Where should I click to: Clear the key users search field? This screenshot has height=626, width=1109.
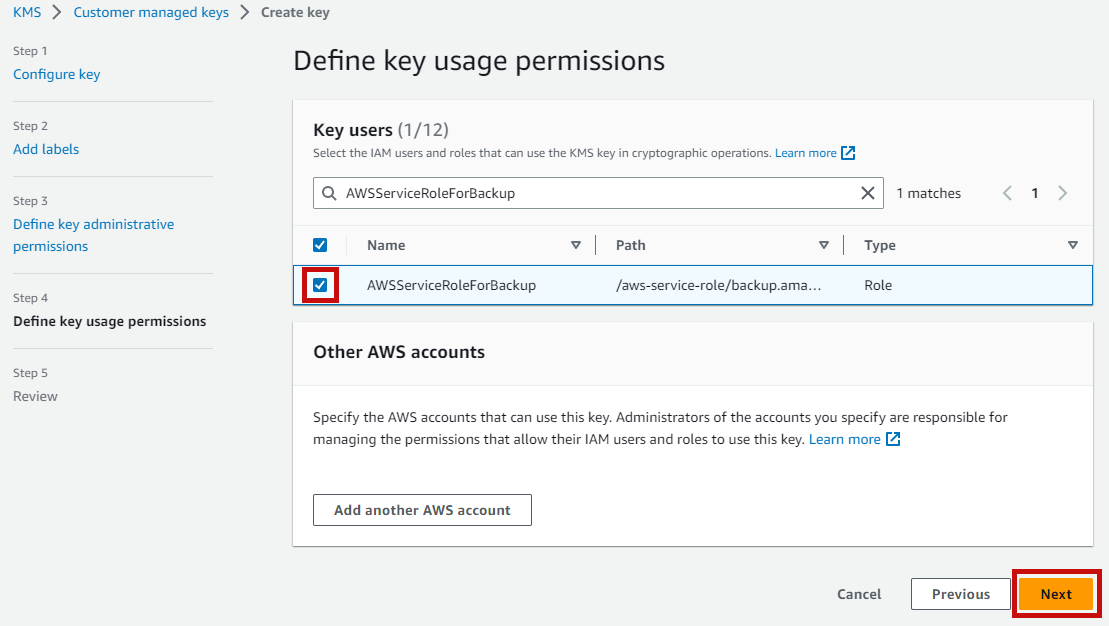click(868, 193)
